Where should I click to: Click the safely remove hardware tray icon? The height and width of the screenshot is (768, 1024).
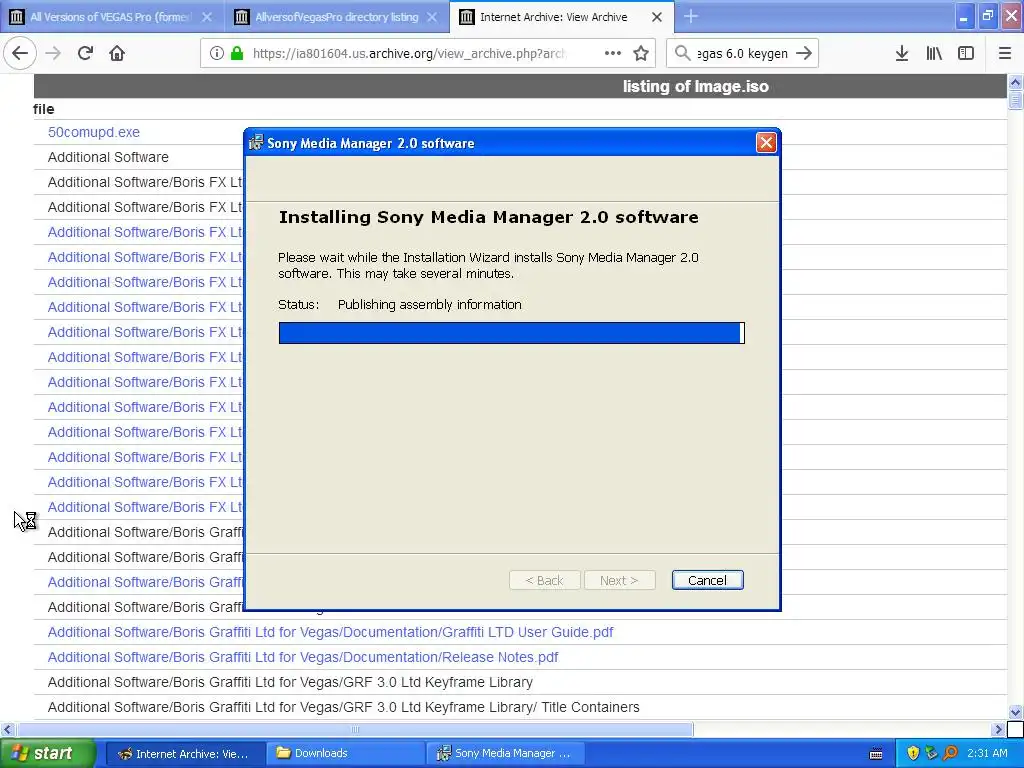[x=931, y=753]
